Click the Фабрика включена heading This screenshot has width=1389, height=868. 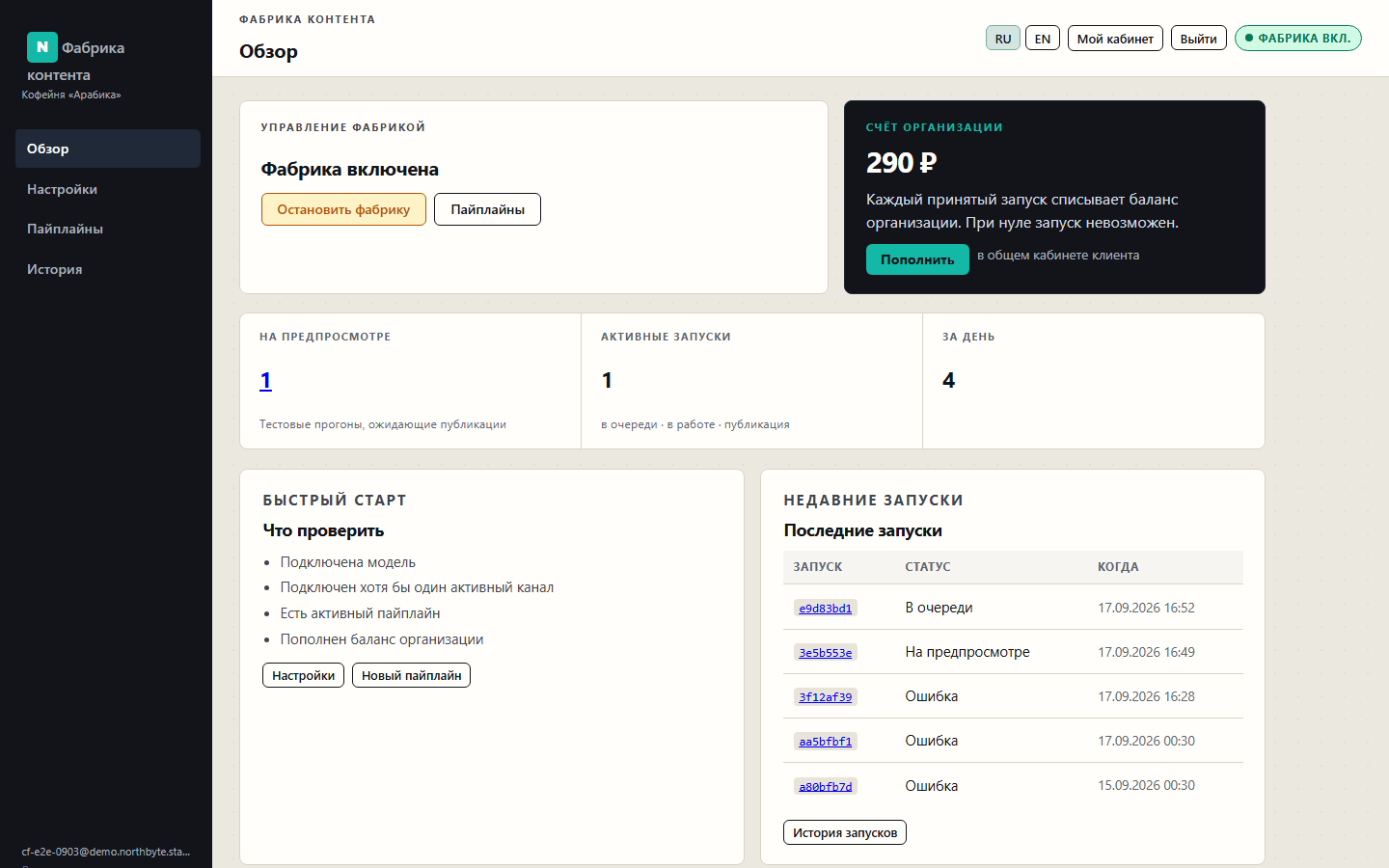pos(349,169)
